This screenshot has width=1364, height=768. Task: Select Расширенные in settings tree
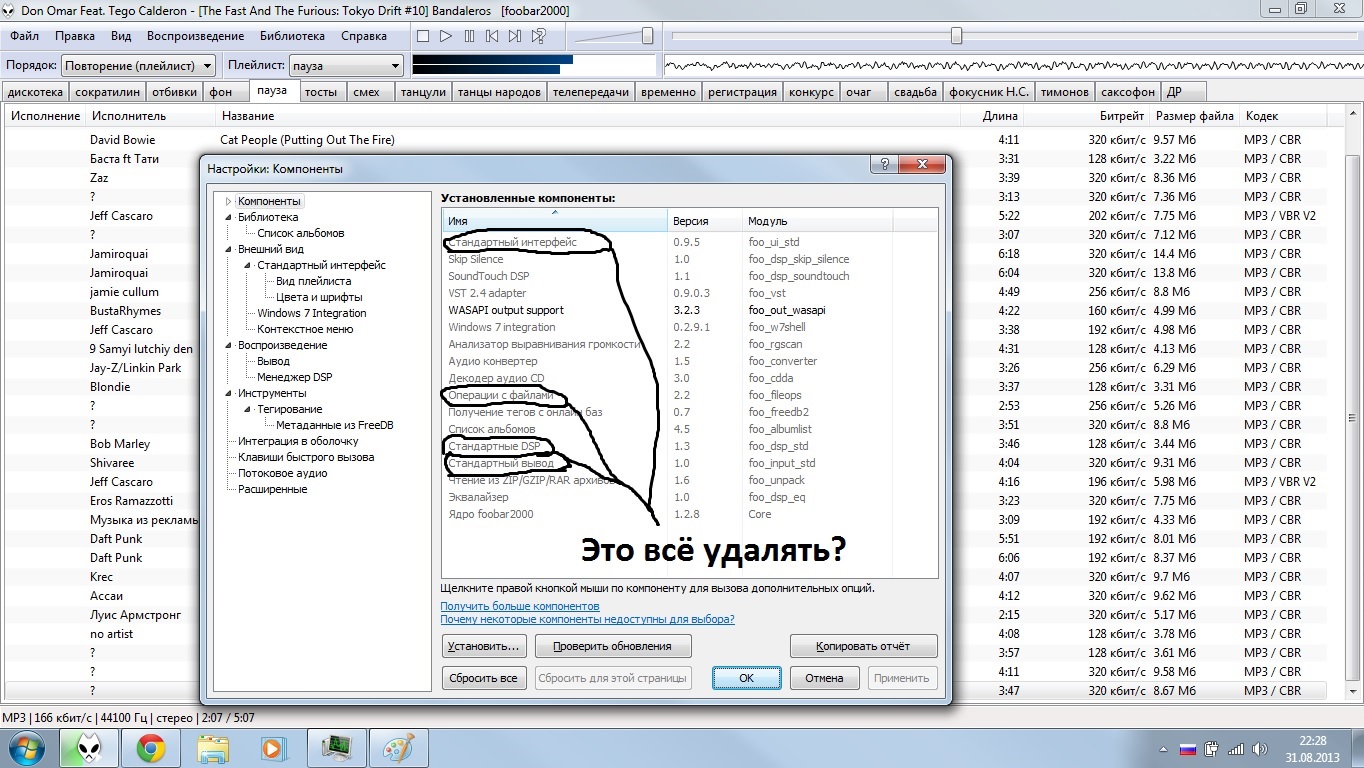click(272, 489)
